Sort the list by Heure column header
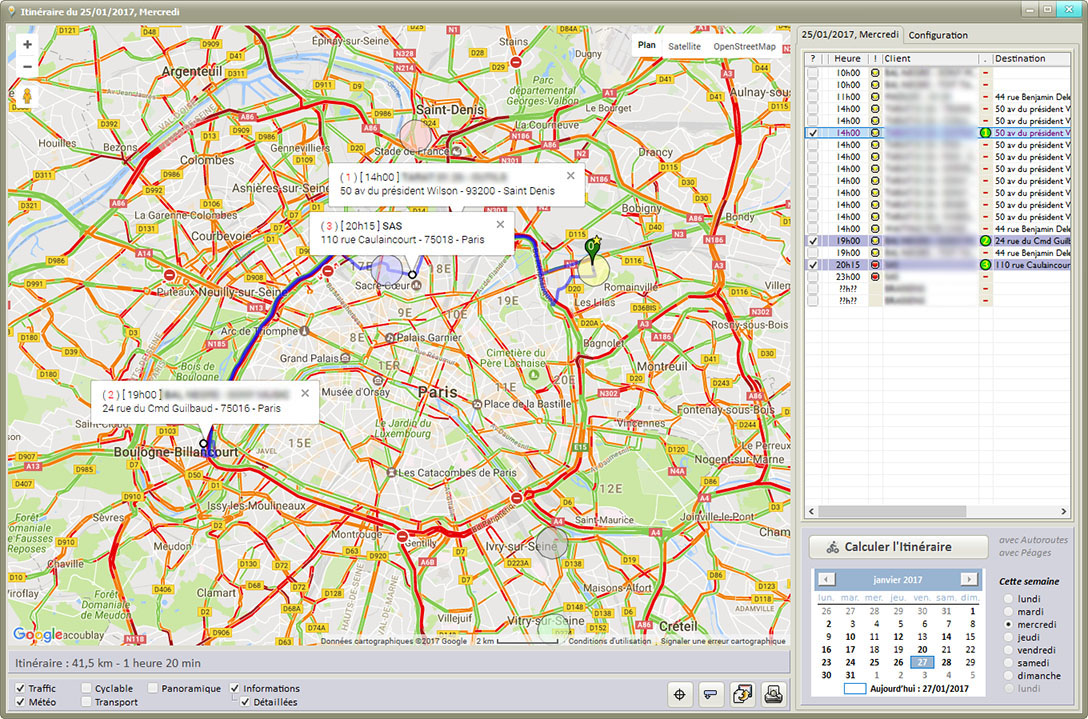This screenshot has width=1088, height=719. point(847,59)
